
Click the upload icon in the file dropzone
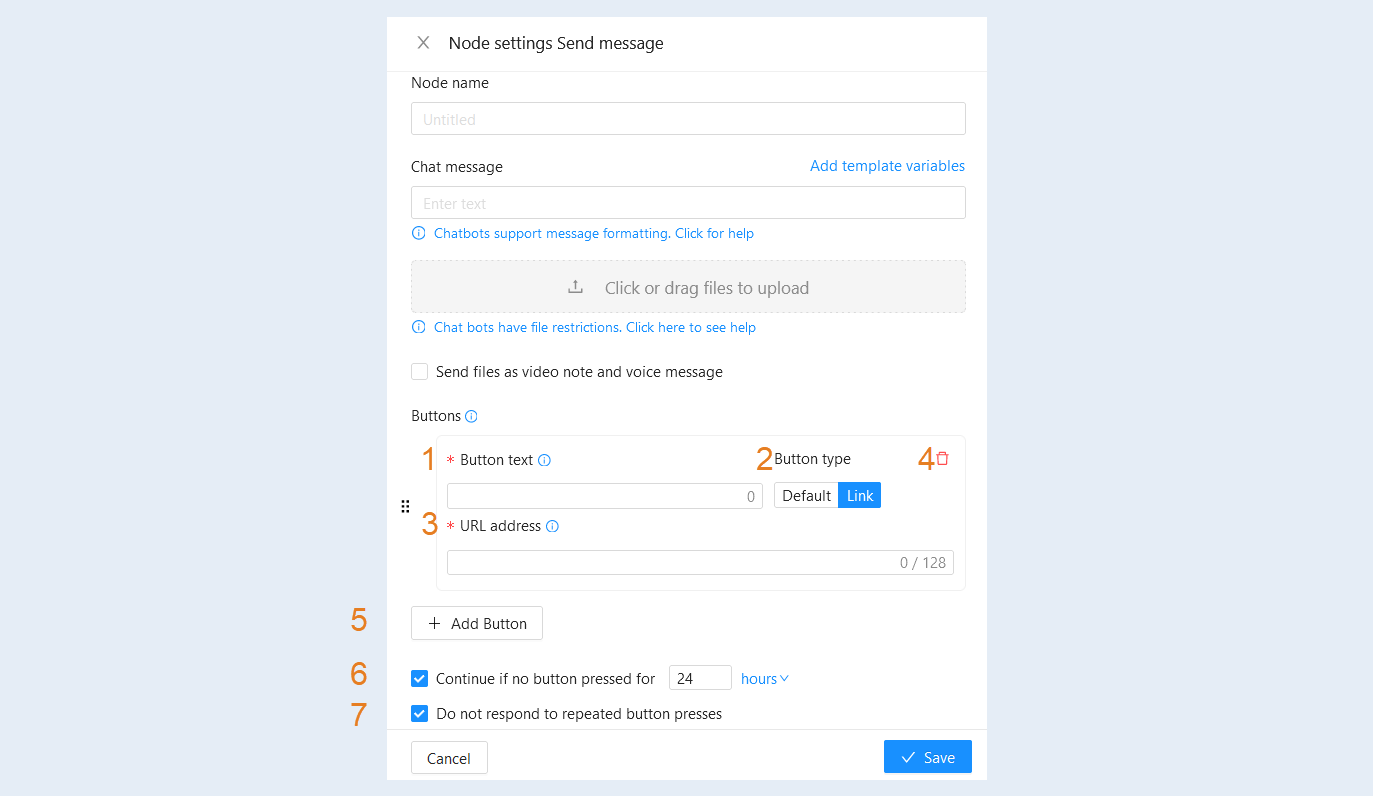[575, 287]
